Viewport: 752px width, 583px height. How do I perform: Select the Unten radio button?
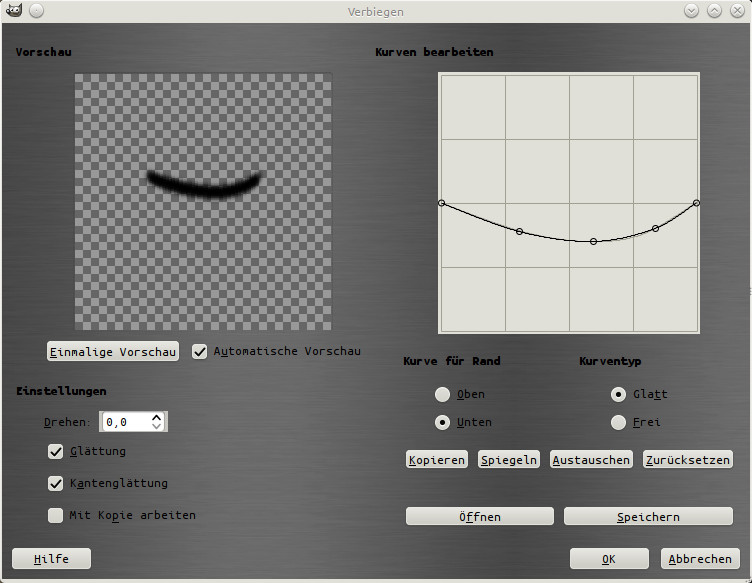coord(442,422)
